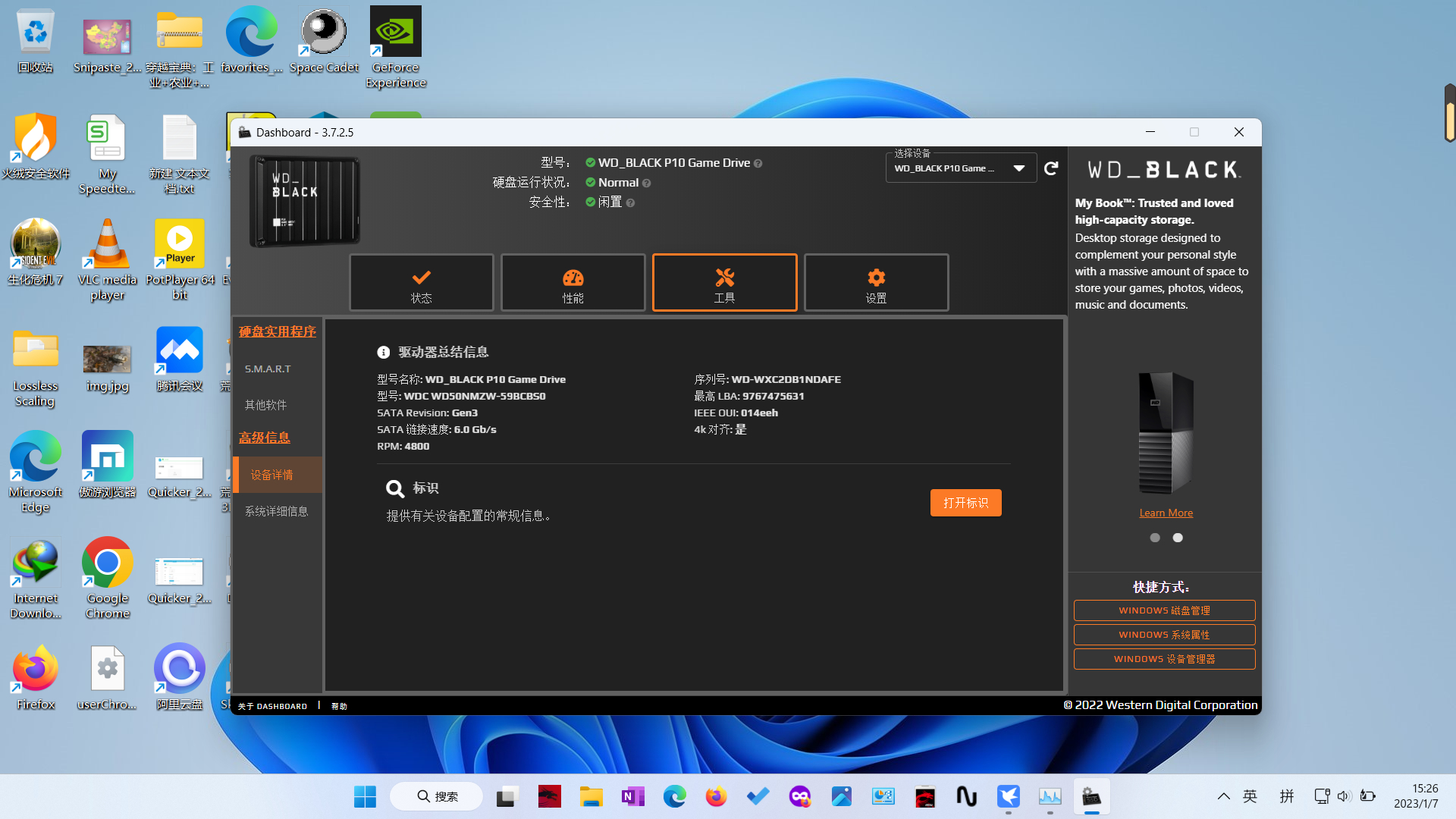Click 帮助 help in the footer
Image resolution: width=1456 pixels, height=819 pixels.
coord(339,706)
